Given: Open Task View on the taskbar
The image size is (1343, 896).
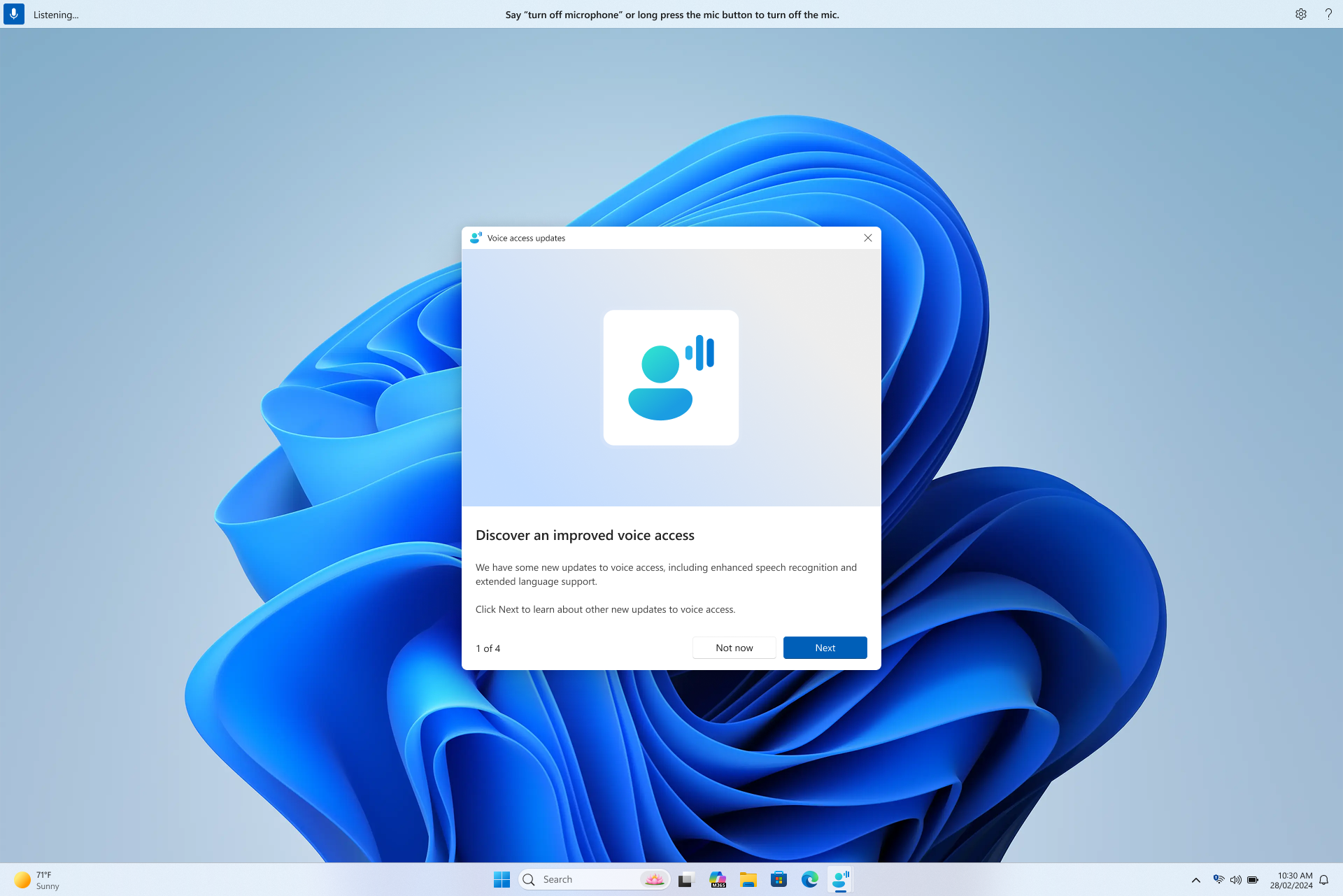Looking at the screenshot, I should pyautogui.click(x=685, y=879).
